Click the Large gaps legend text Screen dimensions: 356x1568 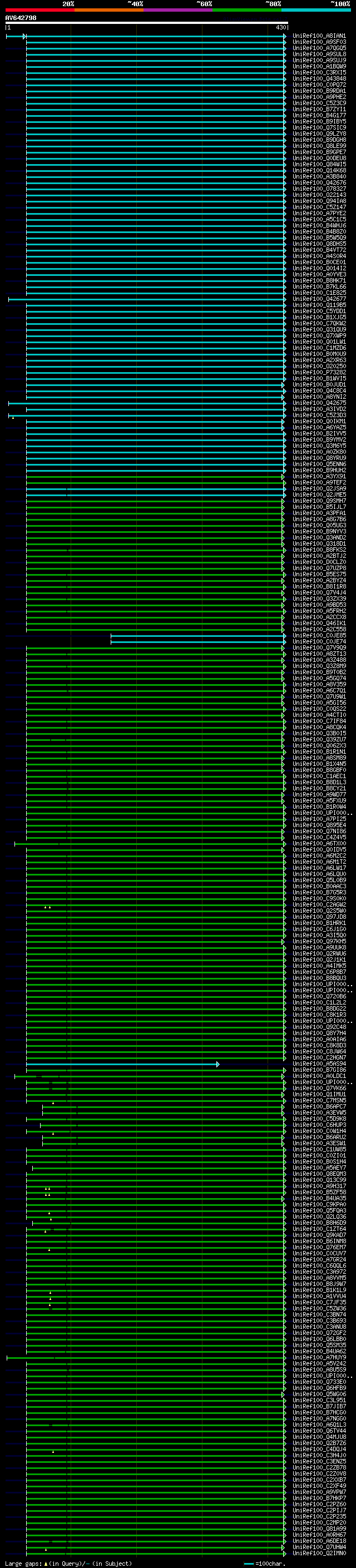coord(23,1563)
